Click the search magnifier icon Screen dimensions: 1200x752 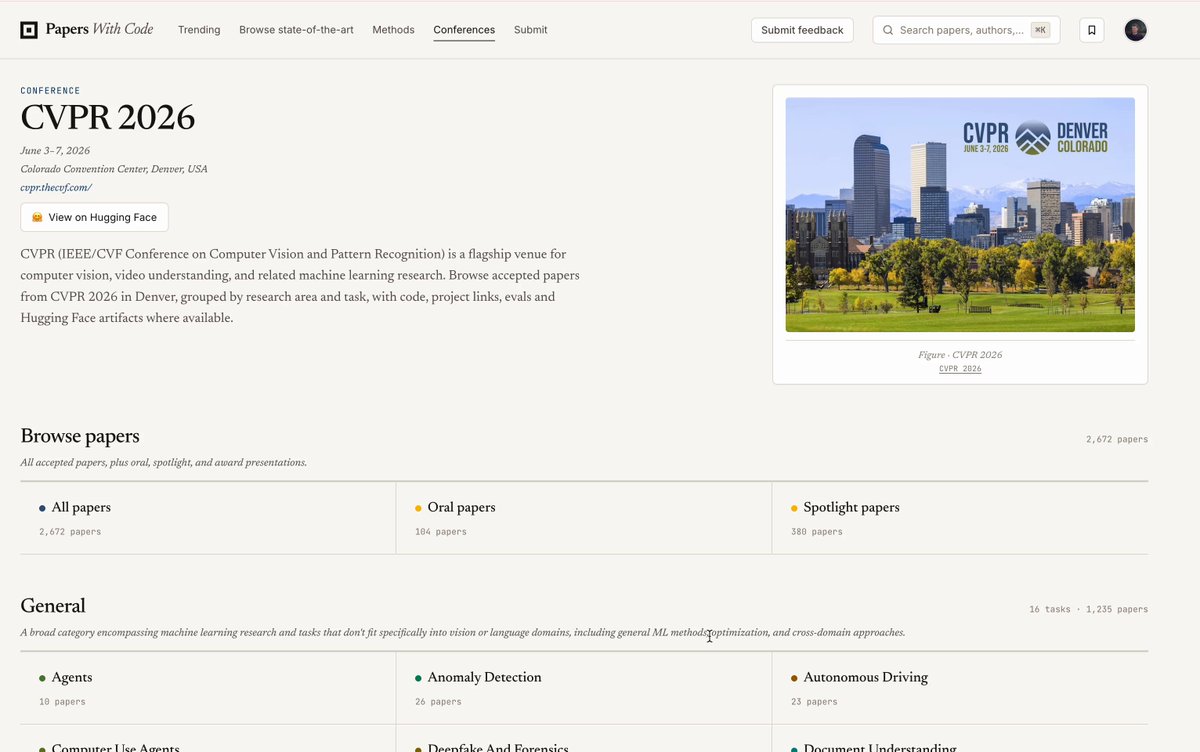(x=888, y=30)
